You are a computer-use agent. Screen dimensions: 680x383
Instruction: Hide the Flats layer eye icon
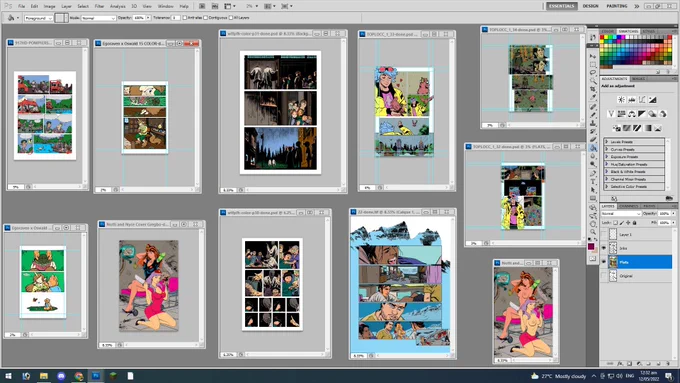click(604, 262)
